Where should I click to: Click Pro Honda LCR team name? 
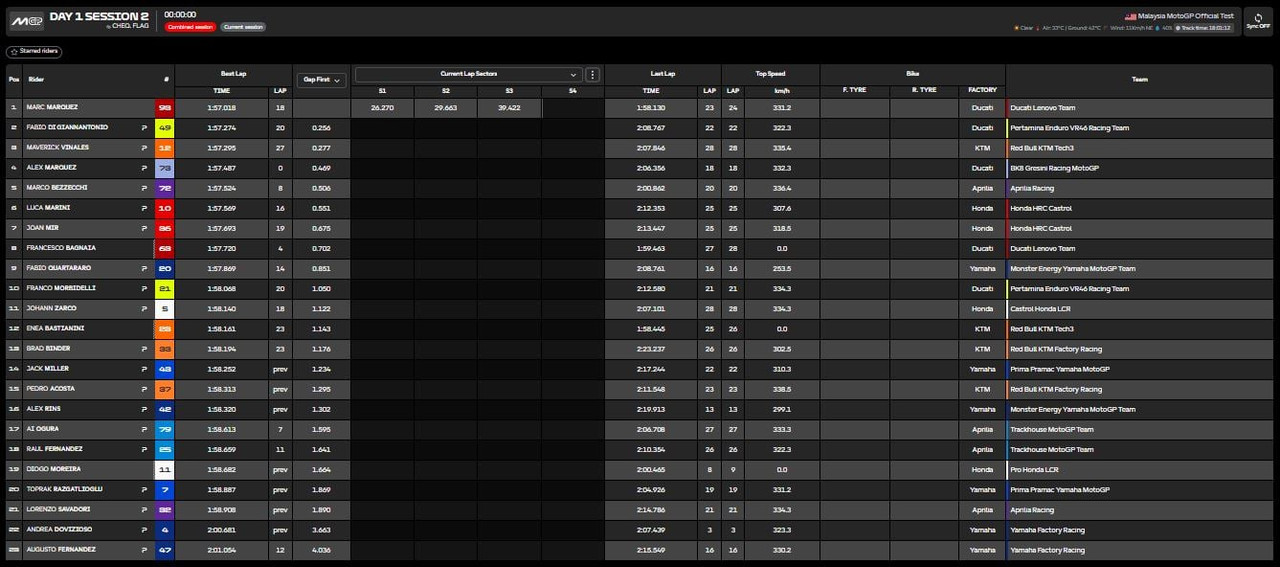(x=1036, y=469)
